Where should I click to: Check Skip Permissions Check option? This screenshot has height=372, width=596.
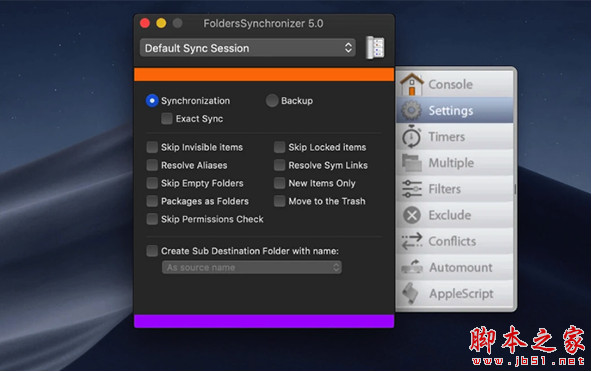point(152,219)
